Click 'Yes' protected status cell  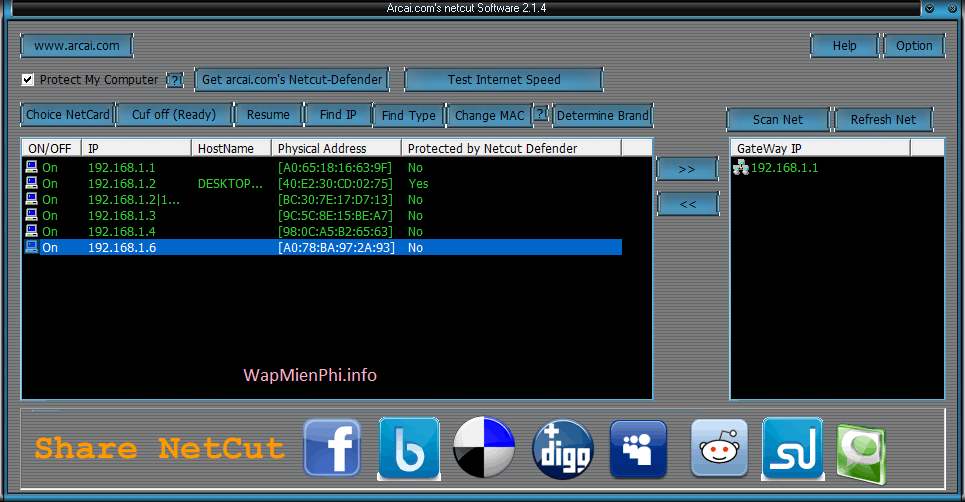pyautogui.click(x=418, y=183)
